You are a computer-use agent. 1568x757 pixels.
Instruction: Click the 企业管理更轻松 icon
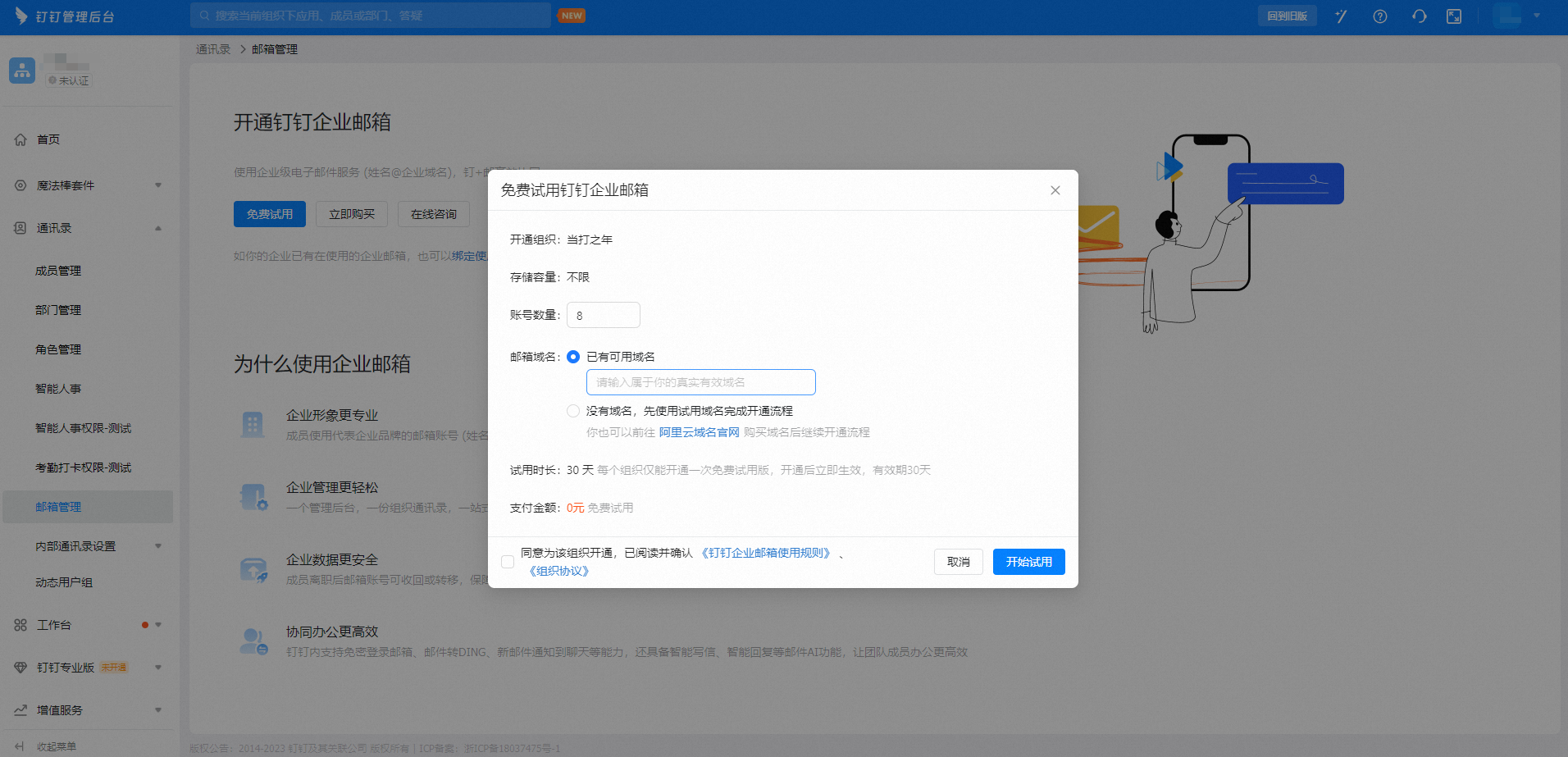253,497
